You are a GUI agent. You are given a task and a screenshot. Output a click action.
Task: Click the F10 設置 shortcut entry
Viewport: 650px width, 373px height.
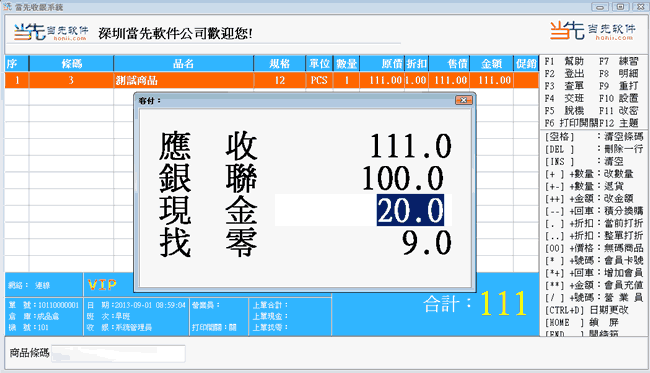point(619,98)
